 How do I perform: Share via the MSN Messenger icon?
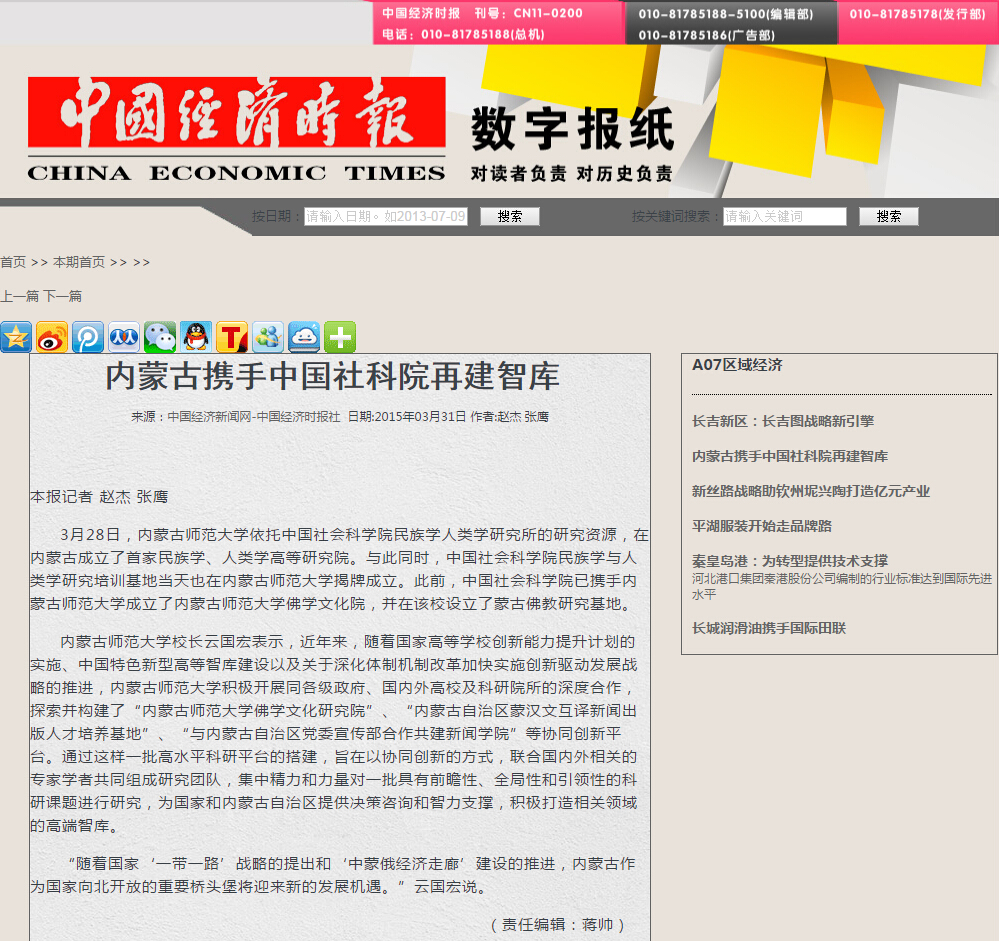[268, 337]
